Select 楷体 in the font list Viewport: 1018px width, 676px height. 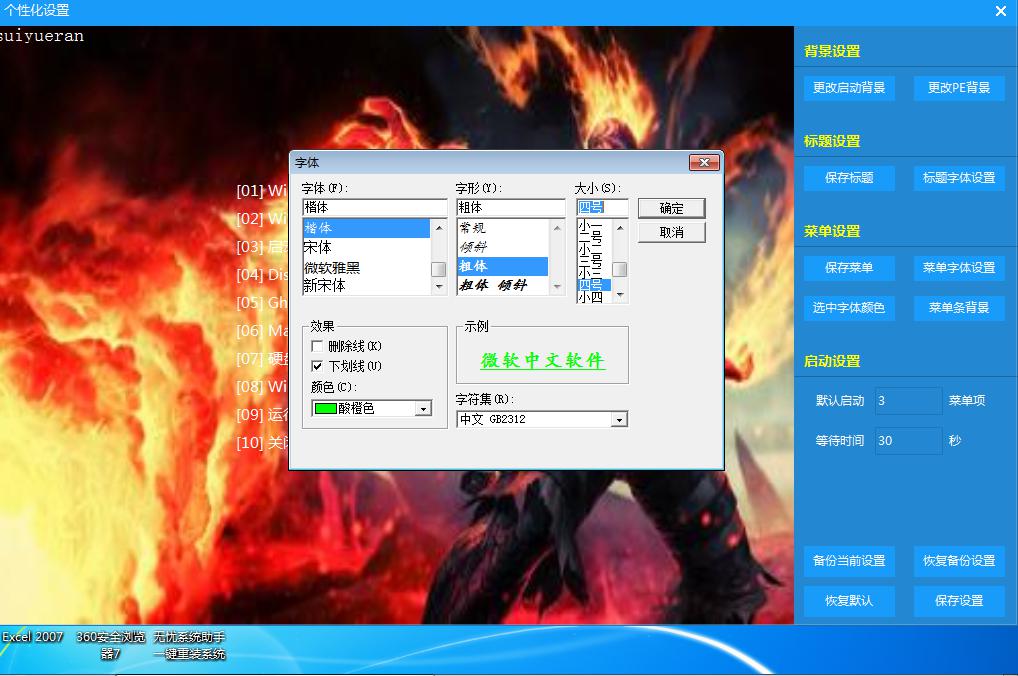pos(366,228)
